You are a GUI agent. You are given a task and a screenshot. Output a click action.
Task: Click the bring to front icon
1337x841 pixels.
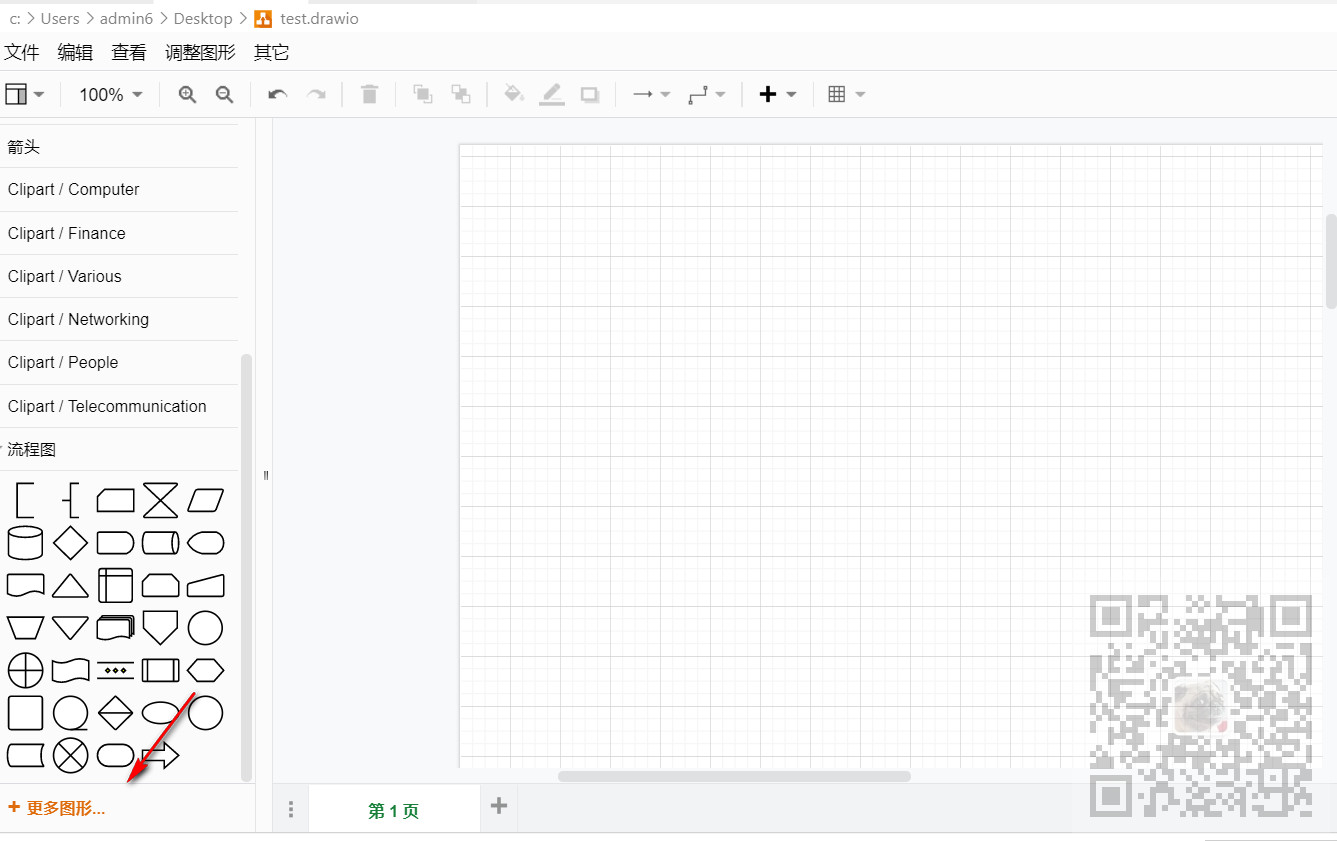coord(423,94)
